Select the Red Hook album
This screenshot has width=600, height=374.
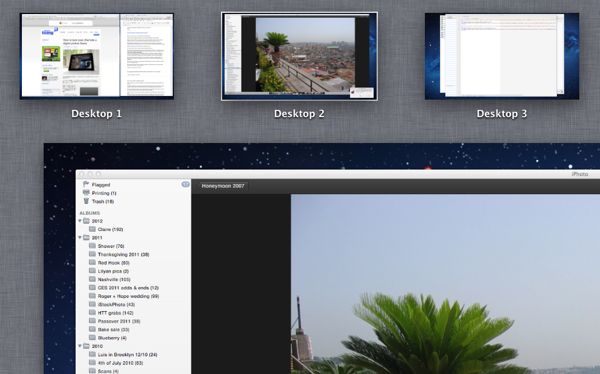point(114,263)
